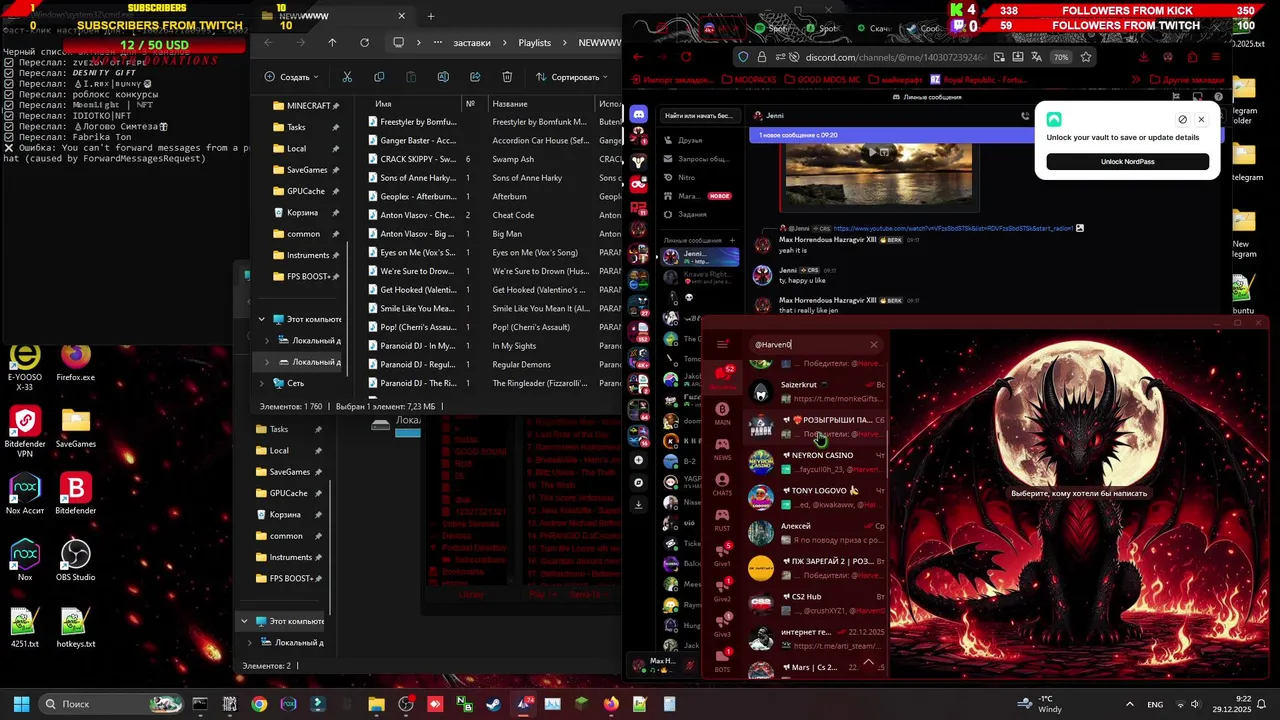This screenshot has height=720, width=1280.
Task: Click NordPass block-for-site icon
Action: (1182, 119)
